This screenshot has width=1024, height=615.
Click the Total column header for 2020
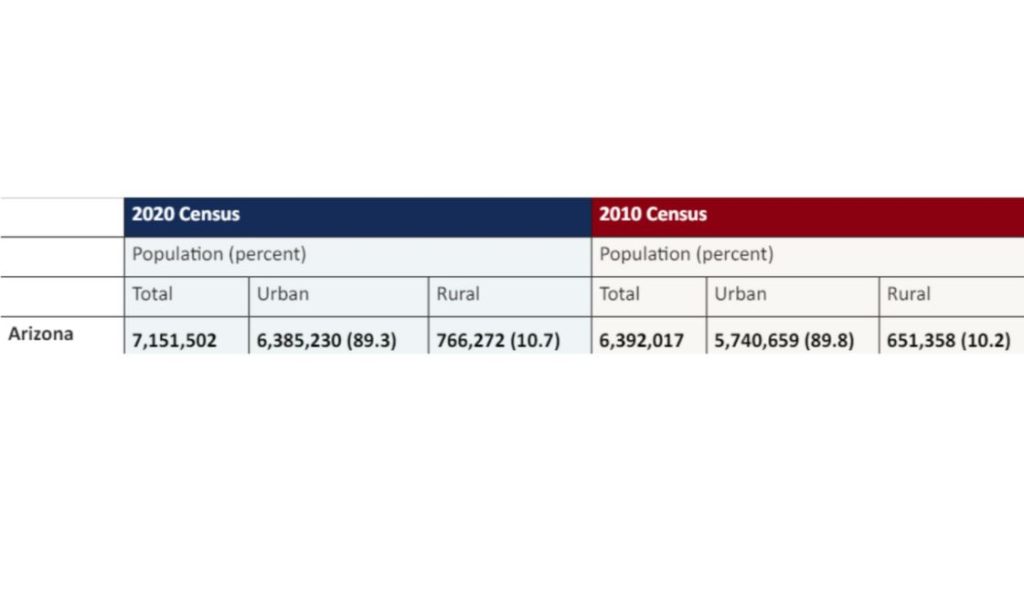pos(152,294)
